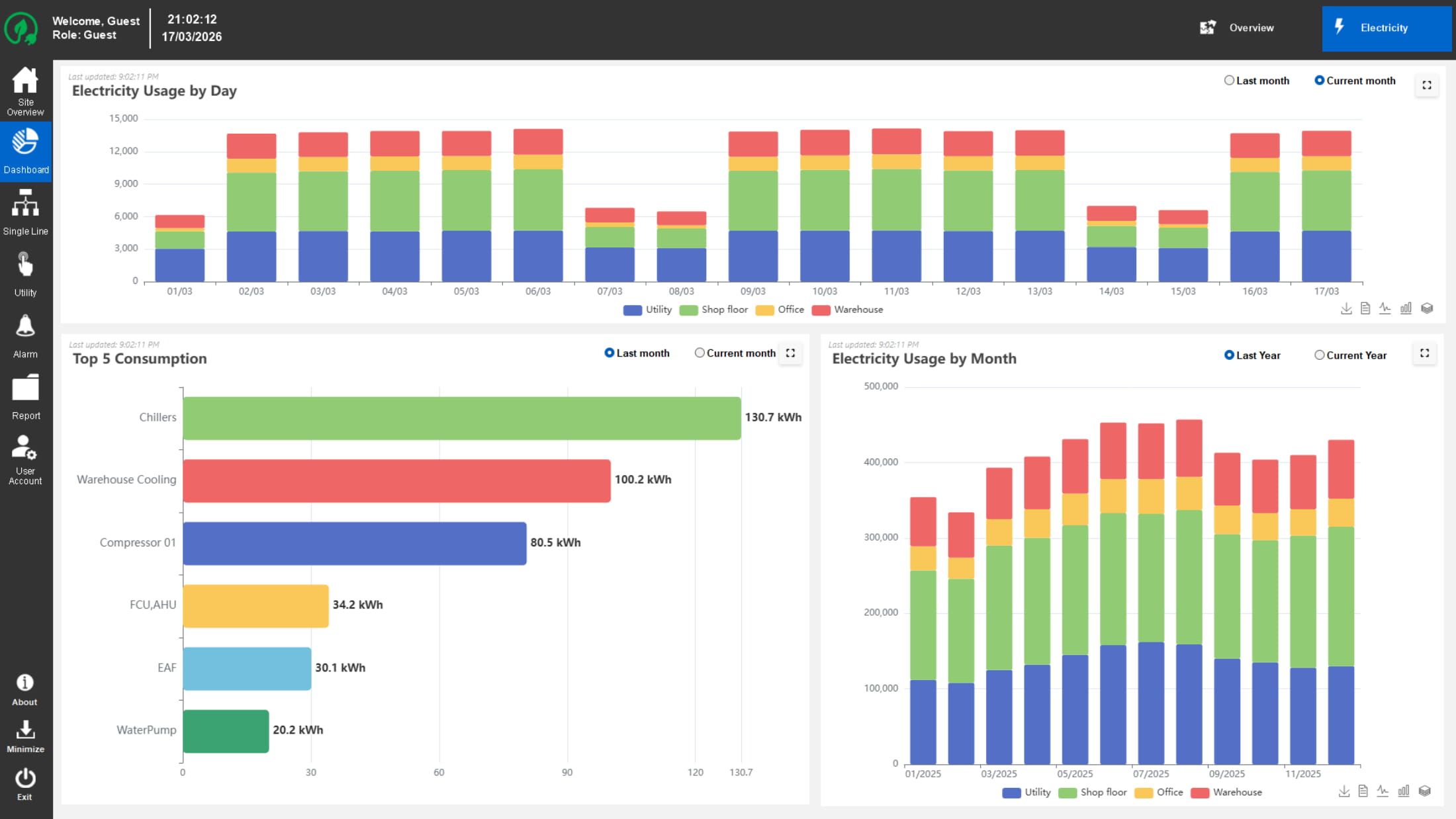The image size is (1456, 819).
Task: Toggle stacking on daily usage chart
Action: point(1427,308)
